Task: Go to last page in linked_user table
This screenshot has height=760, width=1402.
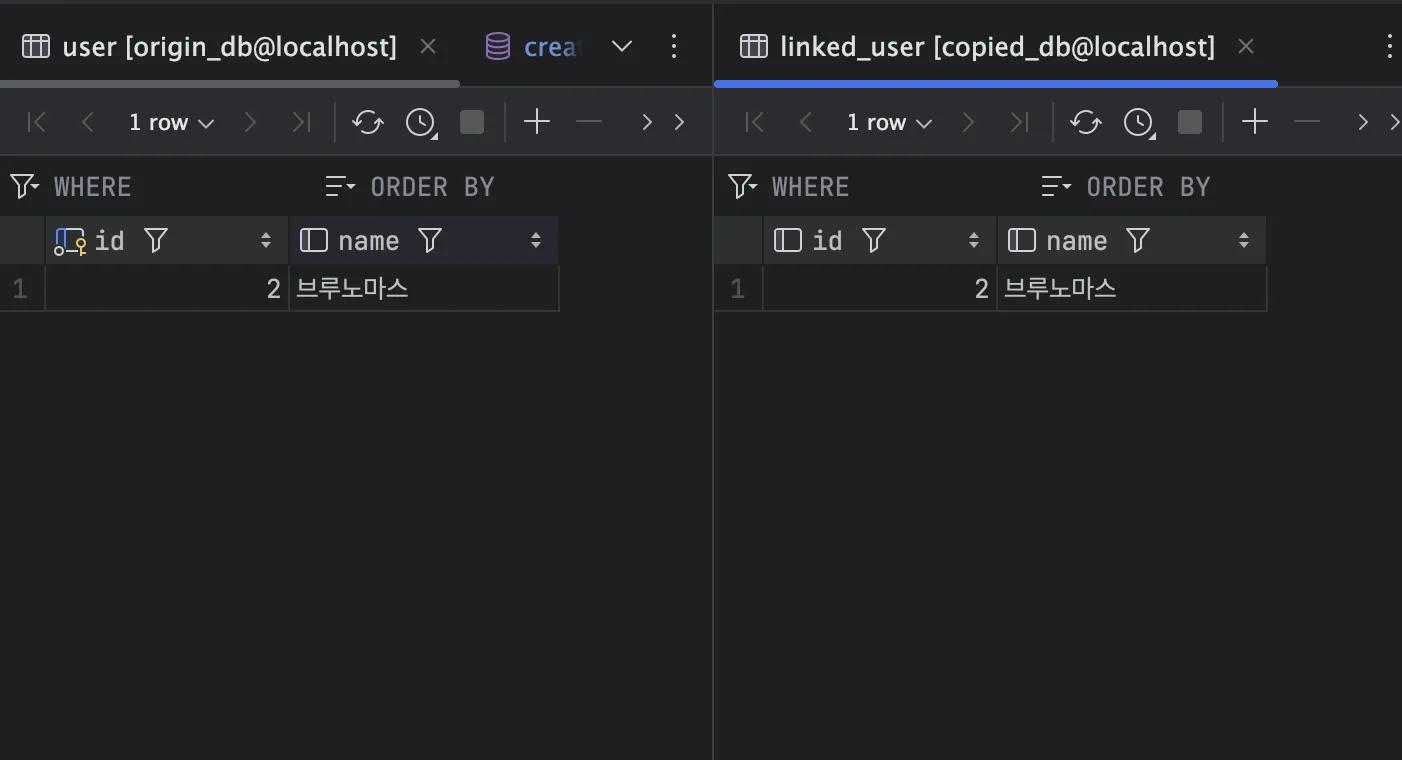Action: tap(1018, 122)
